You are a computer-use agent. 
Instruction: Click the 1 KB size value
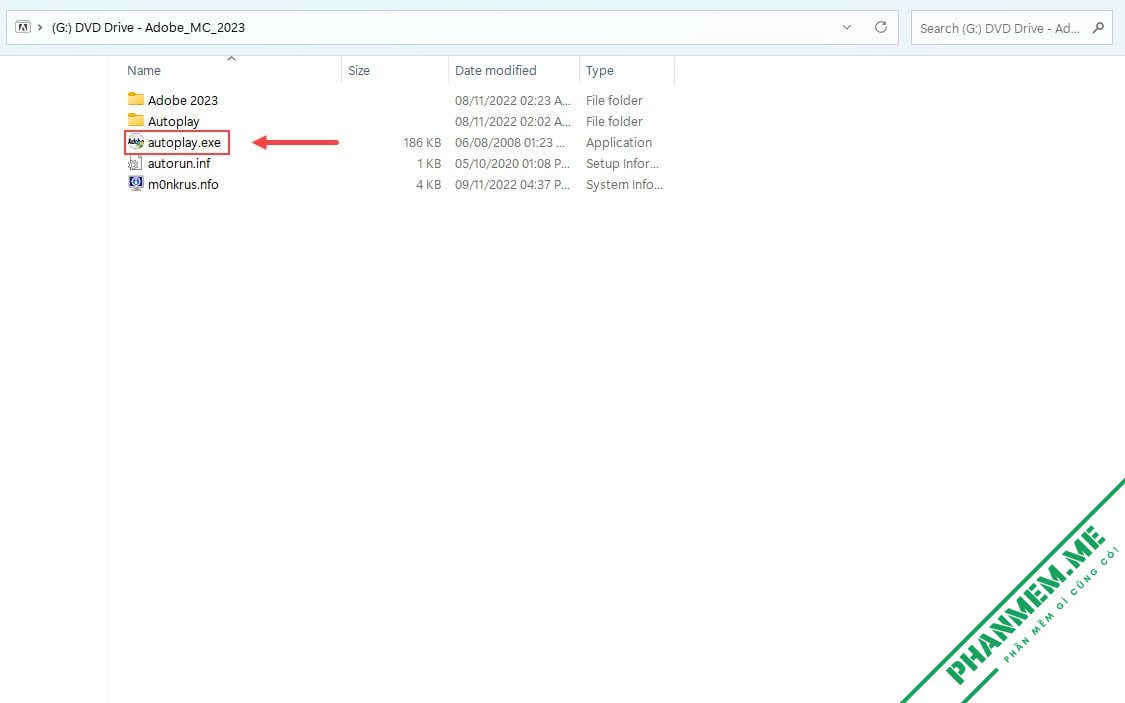(x=429, y=163)
